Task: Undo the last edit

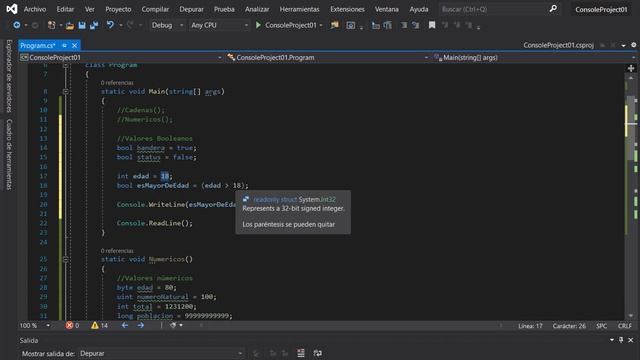Action: 110,25
